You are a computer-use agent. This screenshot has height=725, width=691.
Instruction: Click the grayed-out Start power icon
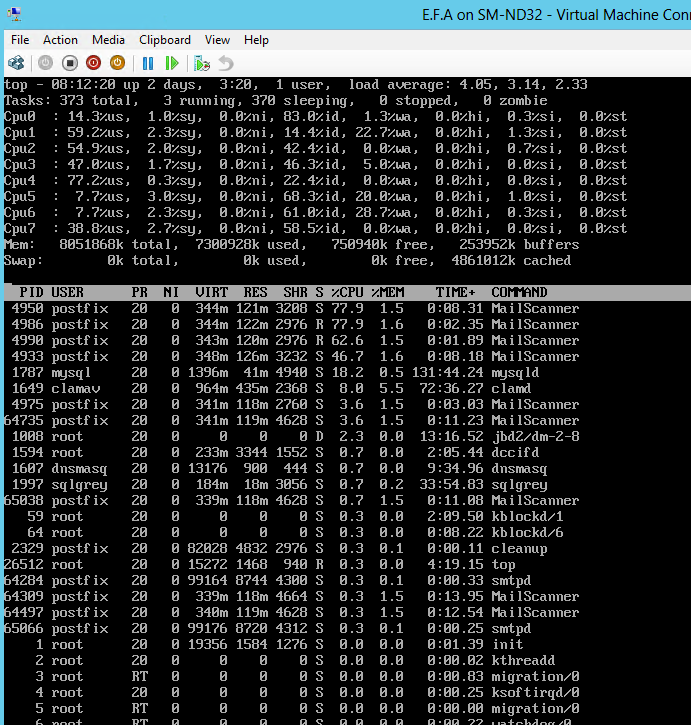point(45,63)
